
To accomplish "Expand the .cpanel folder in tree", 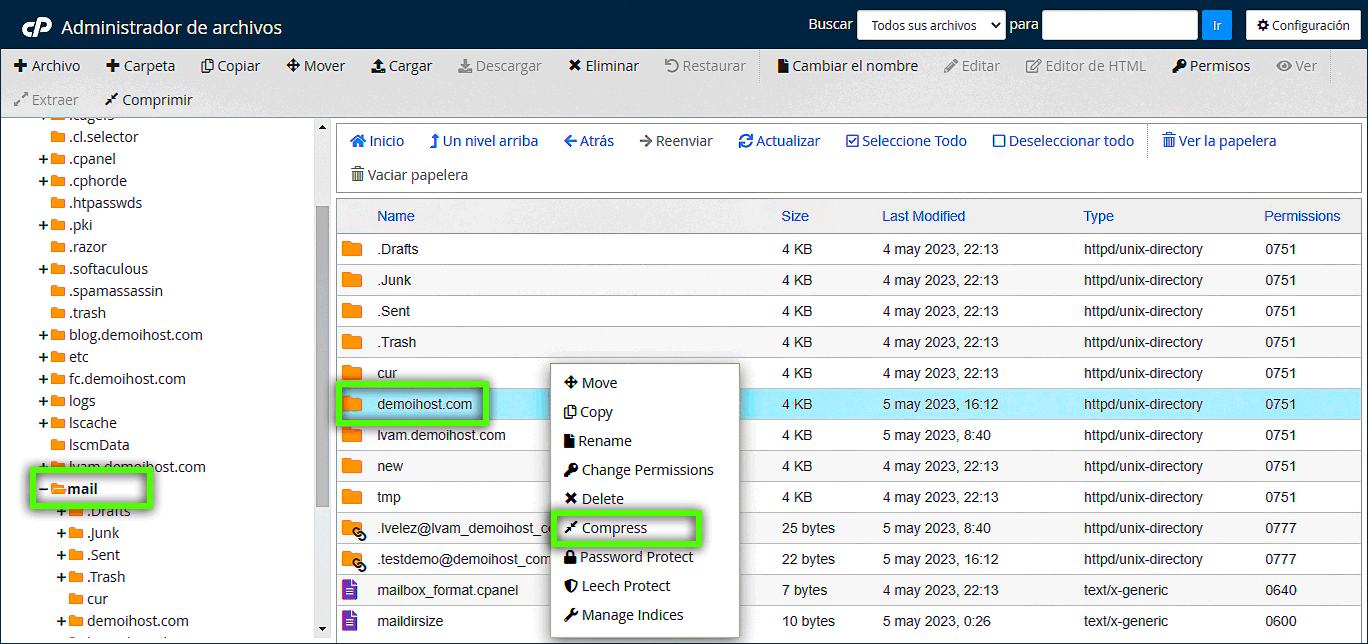I will pyautogui.click(x=43, y=159).
